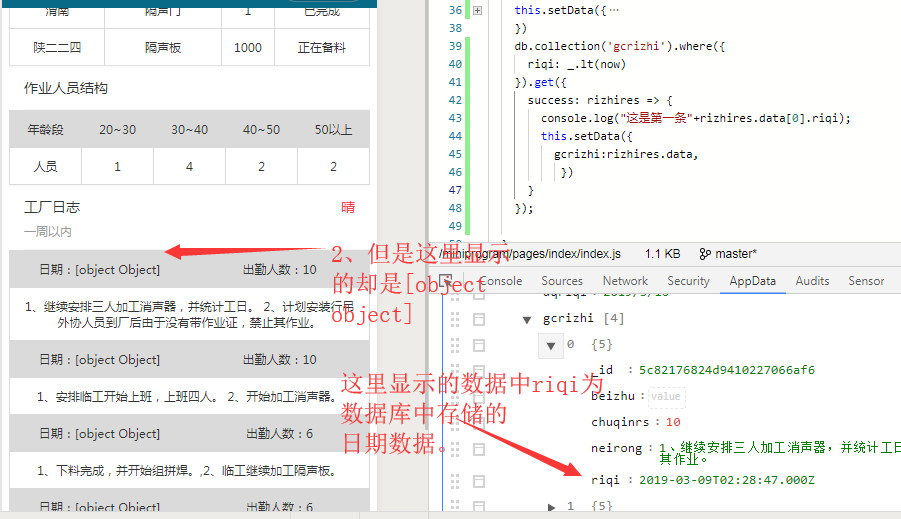This screenshot has height=519, width=901.
Task: Collapse the 0 {5} object node
Action: [550, 345]
